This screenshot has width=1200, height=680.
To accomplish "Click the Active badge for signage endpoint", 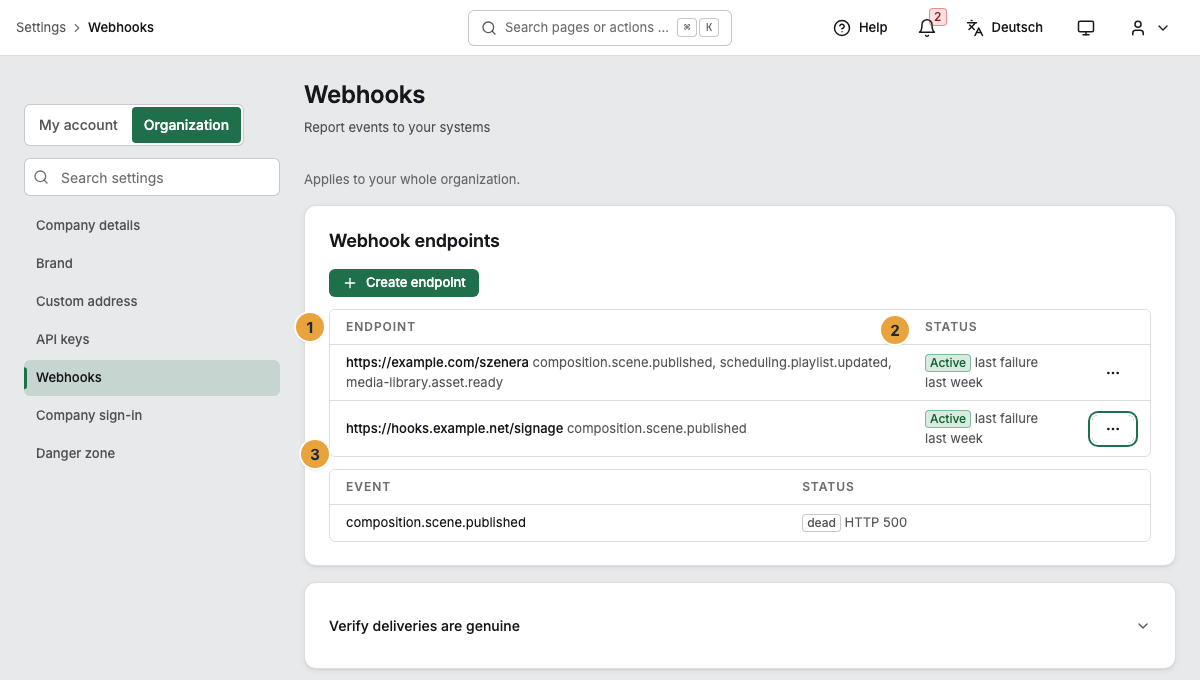I will coord(947,419).
